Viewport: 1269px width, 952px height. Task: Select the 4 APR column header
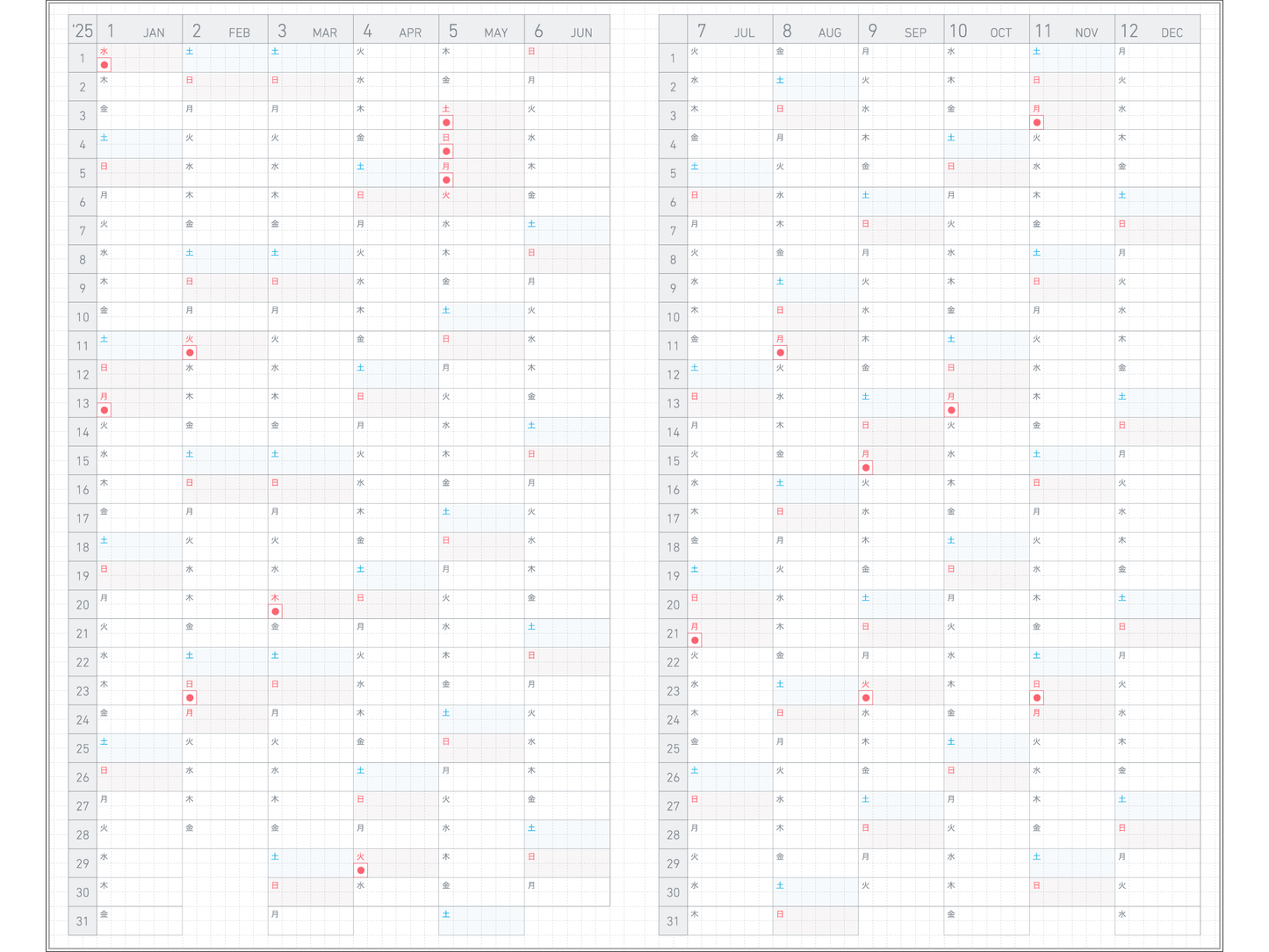coord(396,30)
